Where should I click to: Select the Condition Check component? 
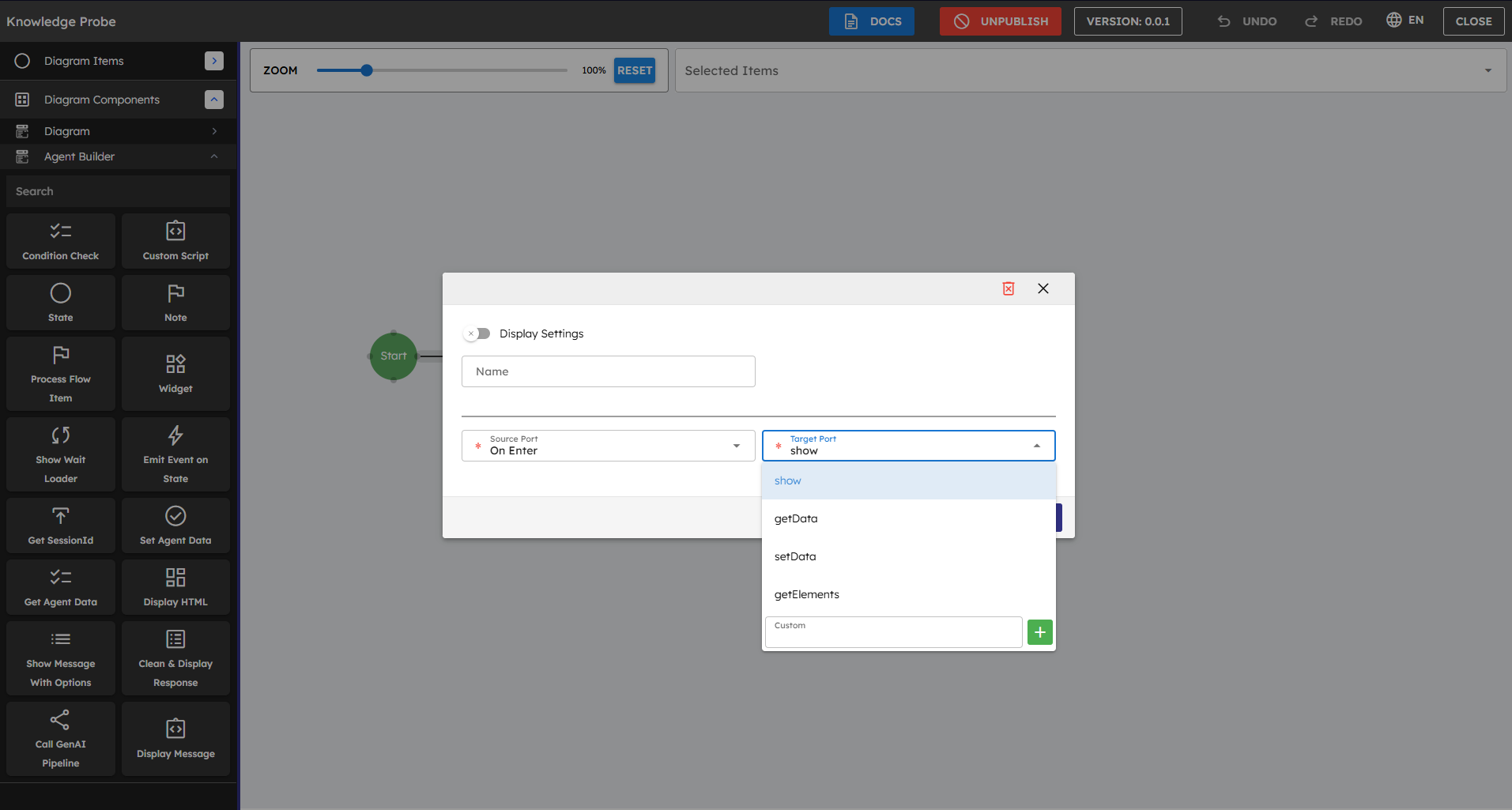pos(61,241)
